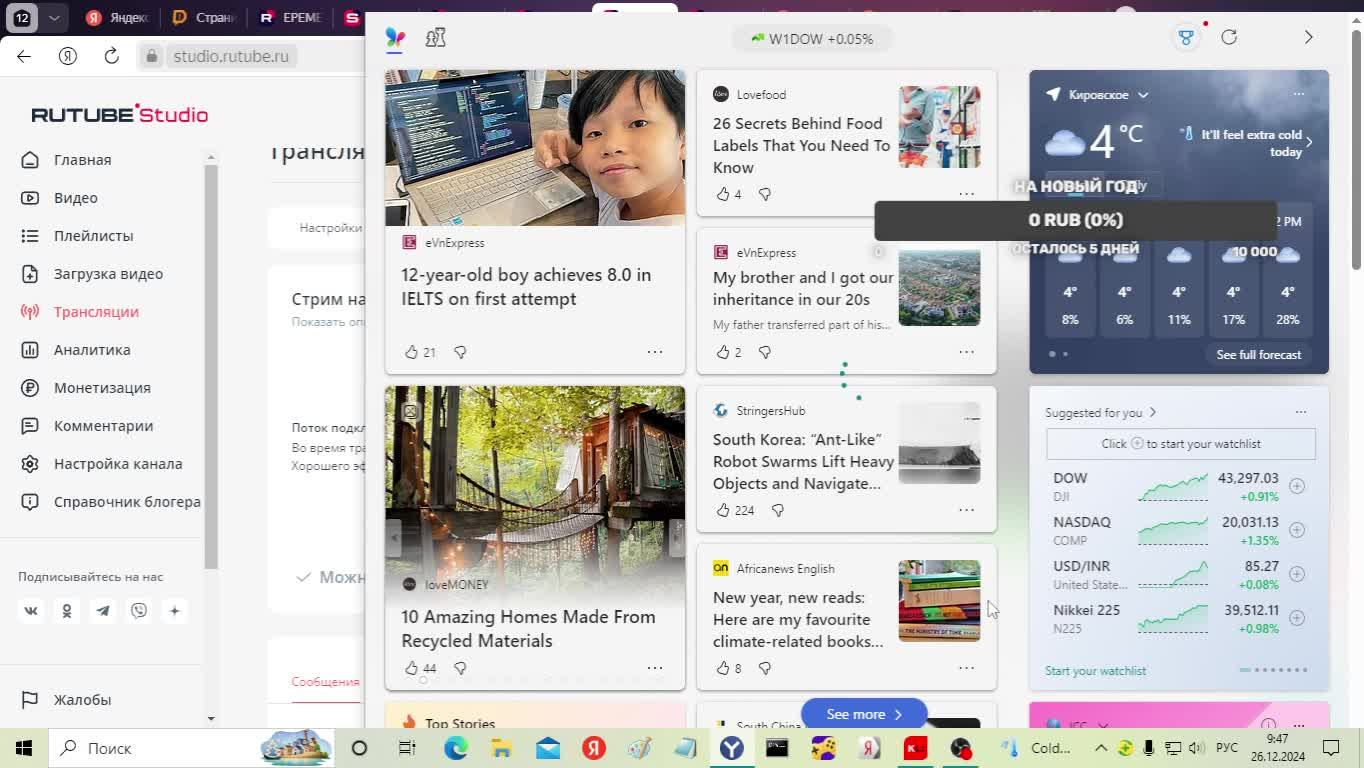Open the tab counter showing 12
This screenshot has width=1364, height=768.
(x=22, y=18)
